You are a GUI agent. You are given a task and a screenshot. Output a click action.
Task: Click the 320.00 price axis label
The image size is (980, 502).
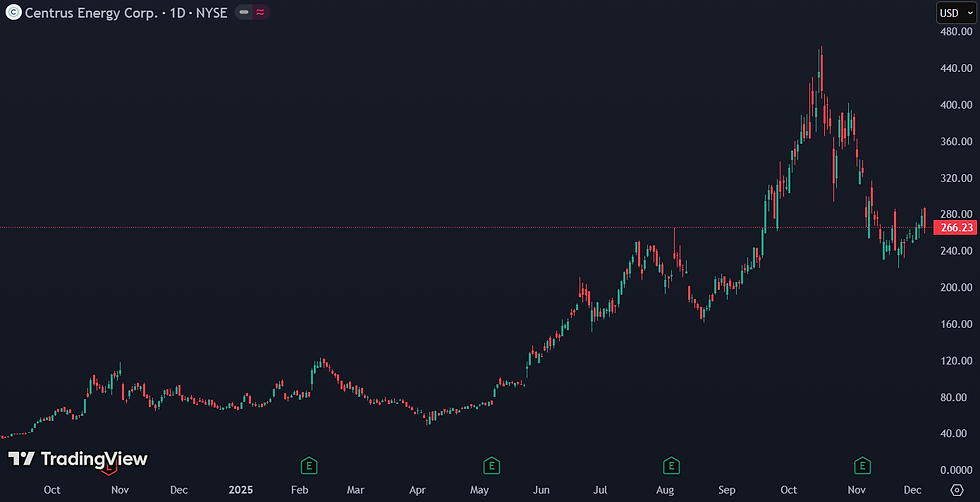point(956,178)
